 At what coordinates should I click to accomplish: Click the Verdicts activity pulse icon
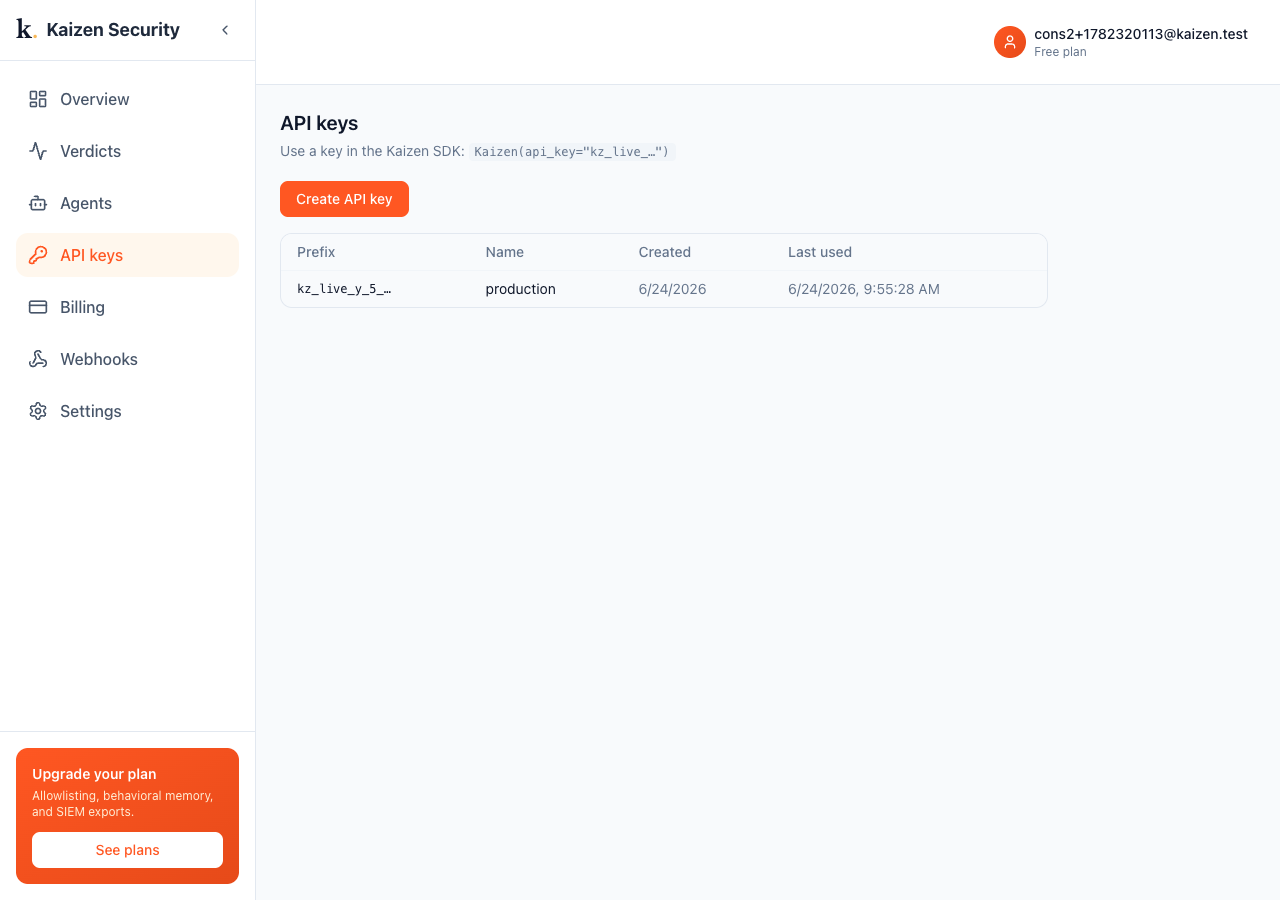tap(38, 151)
